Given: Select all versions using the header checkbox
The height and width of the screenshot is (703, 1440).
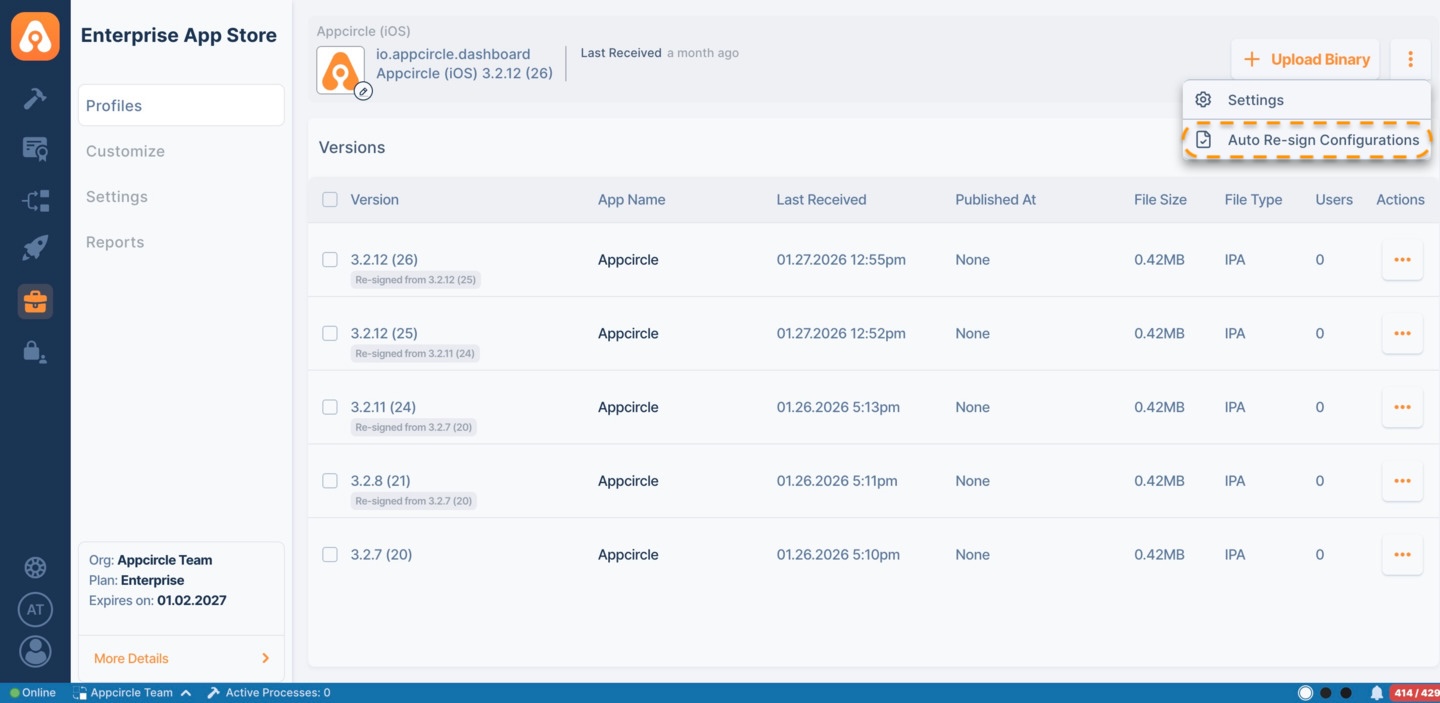Looking at the screenshot, I should click(x=330, y=199).
